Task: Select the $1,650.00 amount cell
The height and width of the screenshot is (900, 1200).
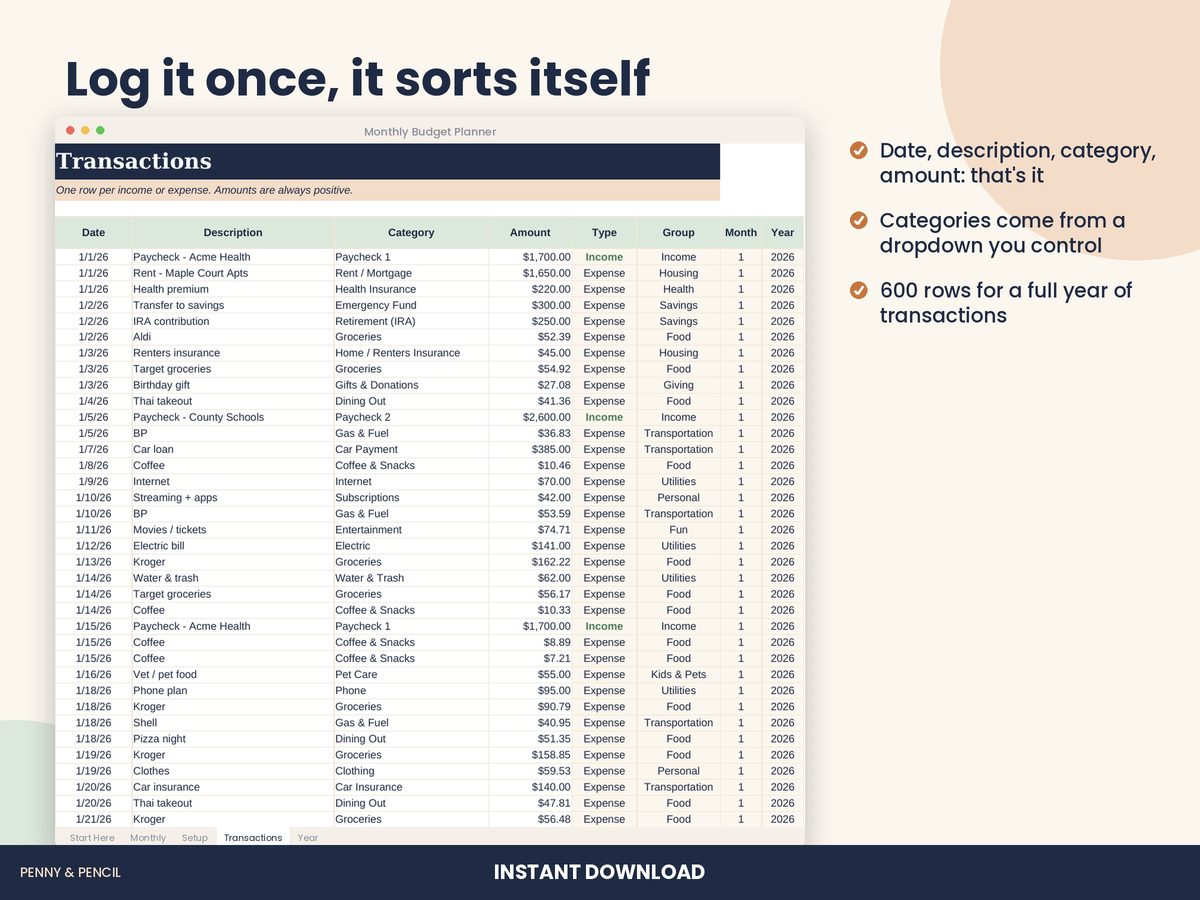Action: [531, 273]
